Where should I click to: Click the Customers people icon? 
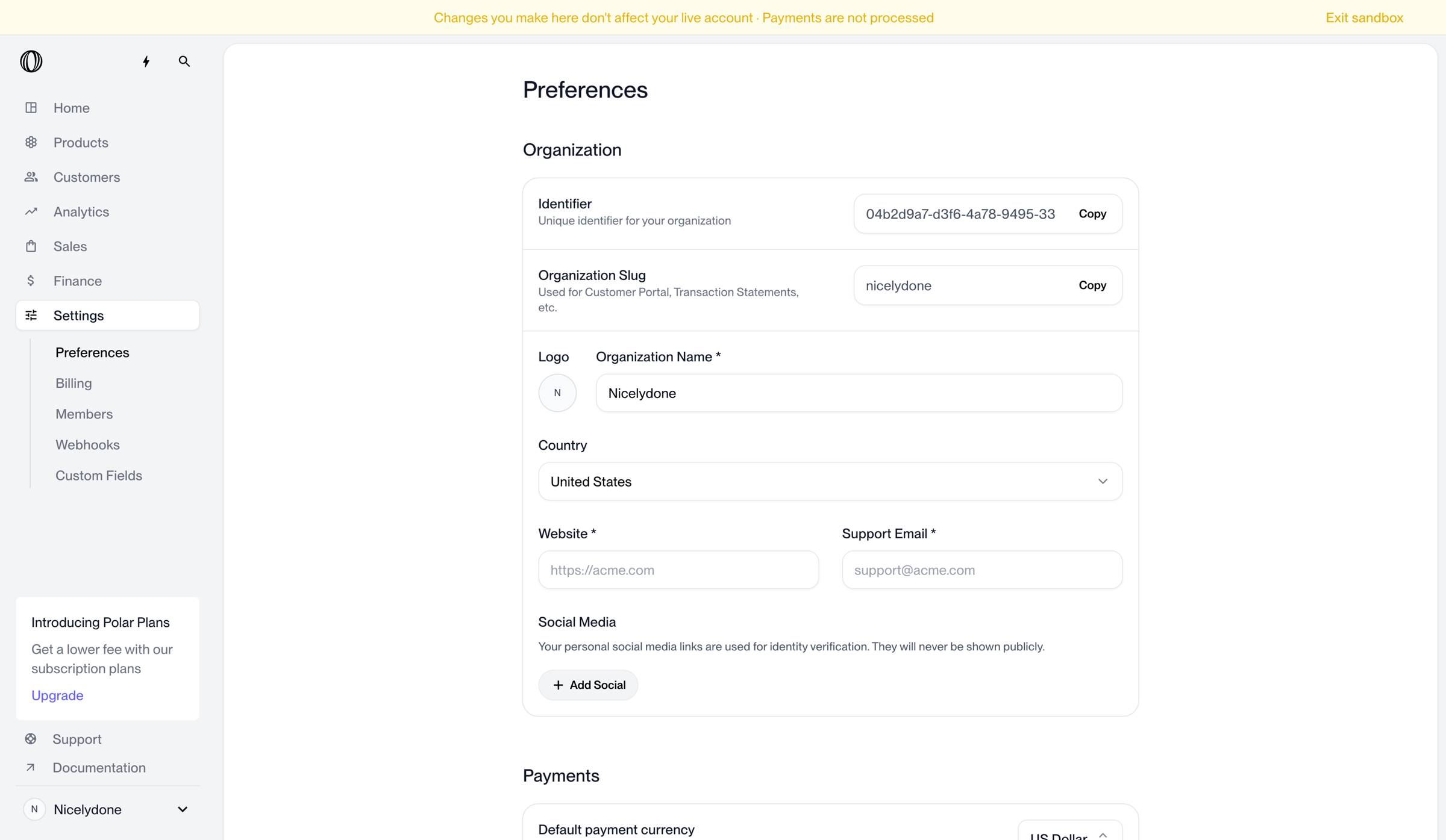[x=31, y=177]
